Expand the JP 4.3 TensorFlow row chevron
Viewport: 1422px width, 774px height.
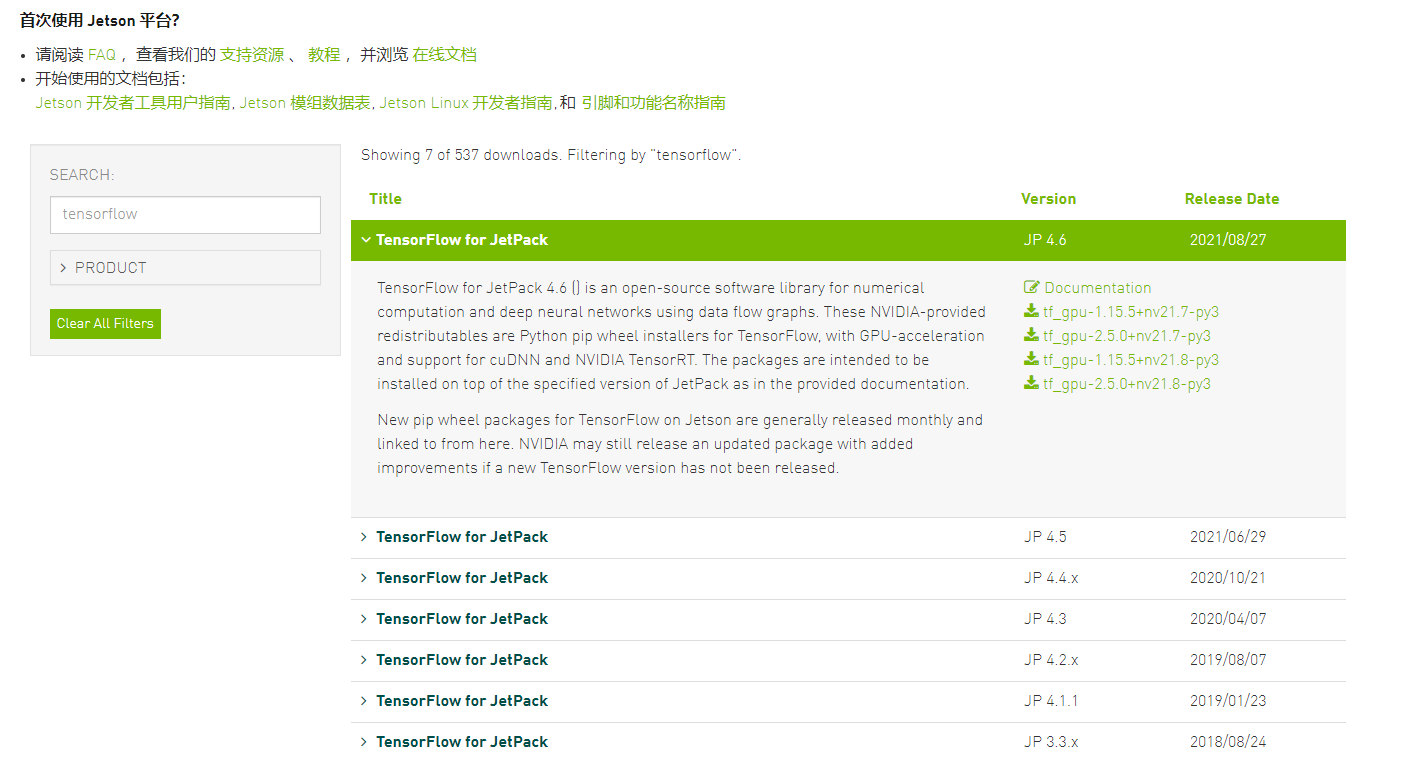(x=365, y=619)
